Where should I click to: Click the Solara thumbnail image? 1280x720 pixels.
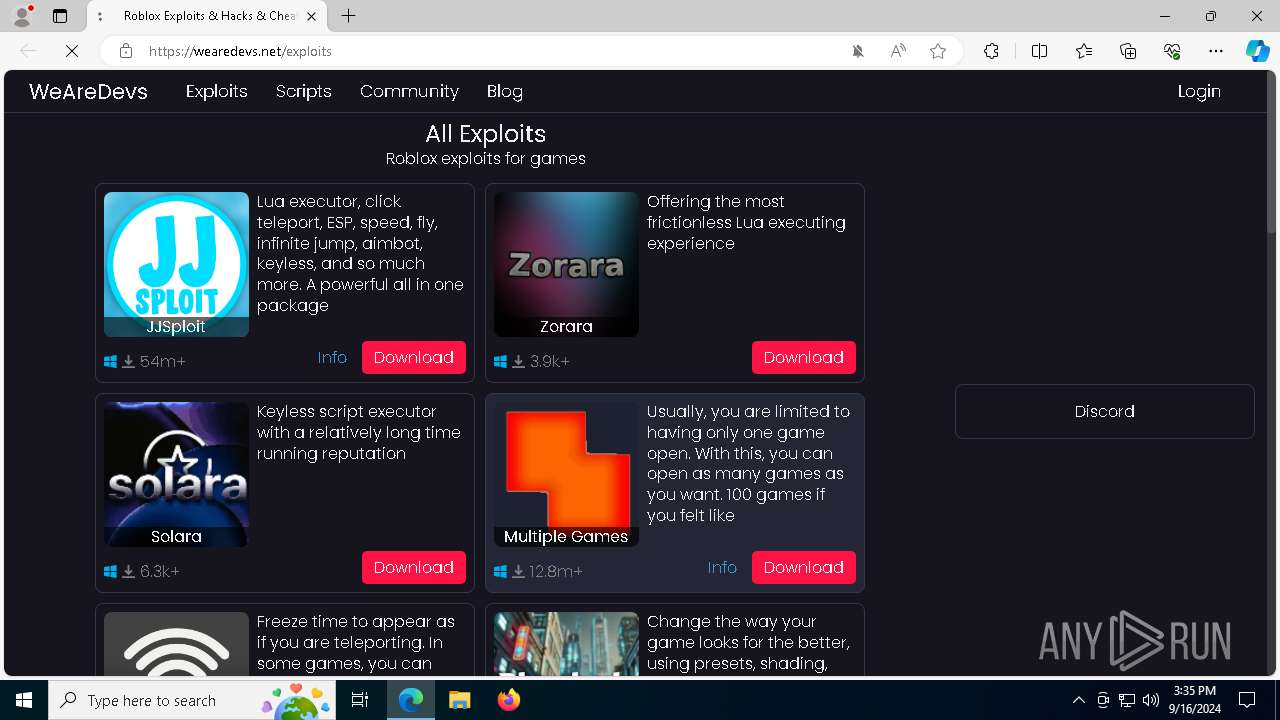pos(176,474)
